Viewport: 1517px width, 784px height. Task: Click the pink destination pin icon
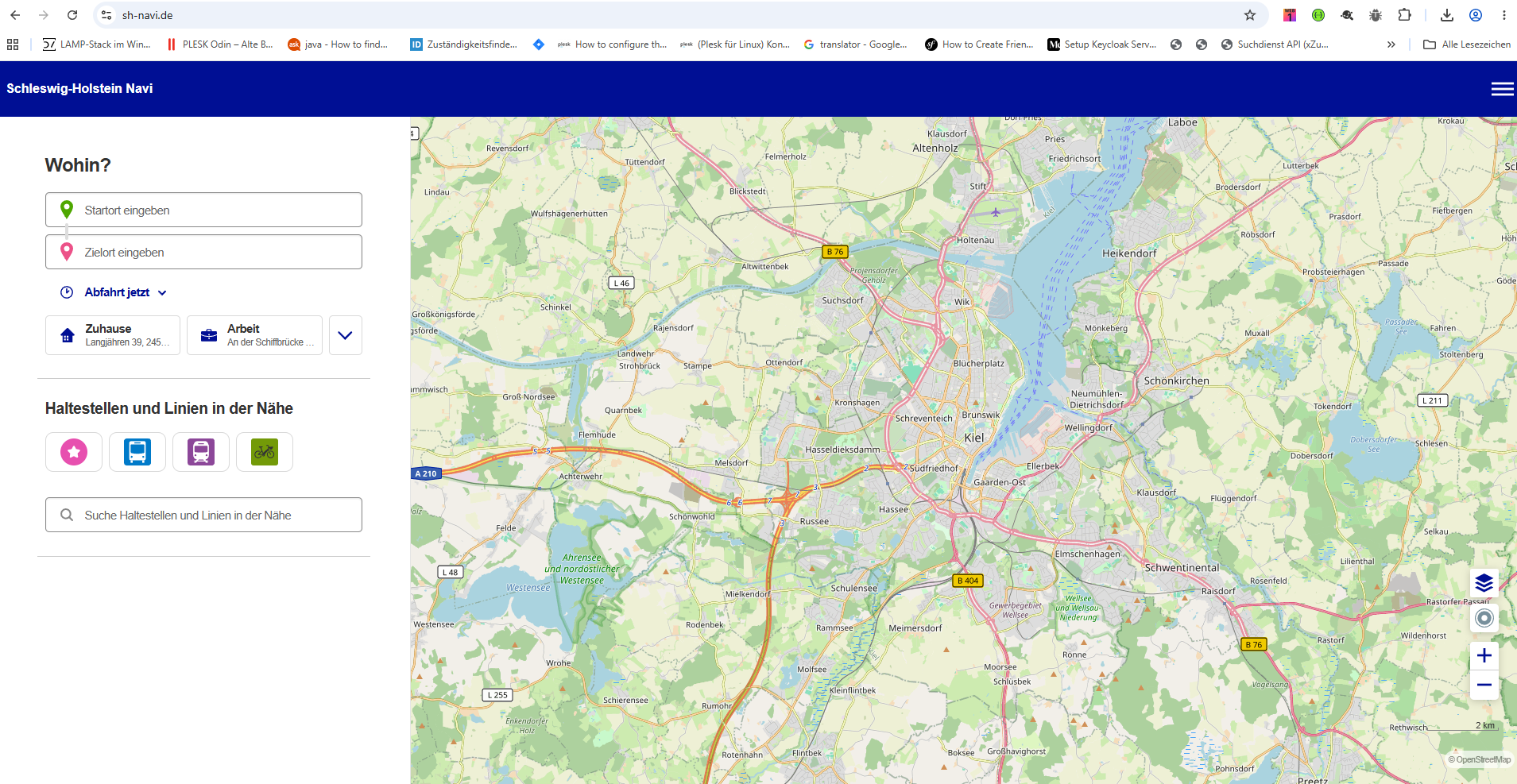[x=67, y=252]
